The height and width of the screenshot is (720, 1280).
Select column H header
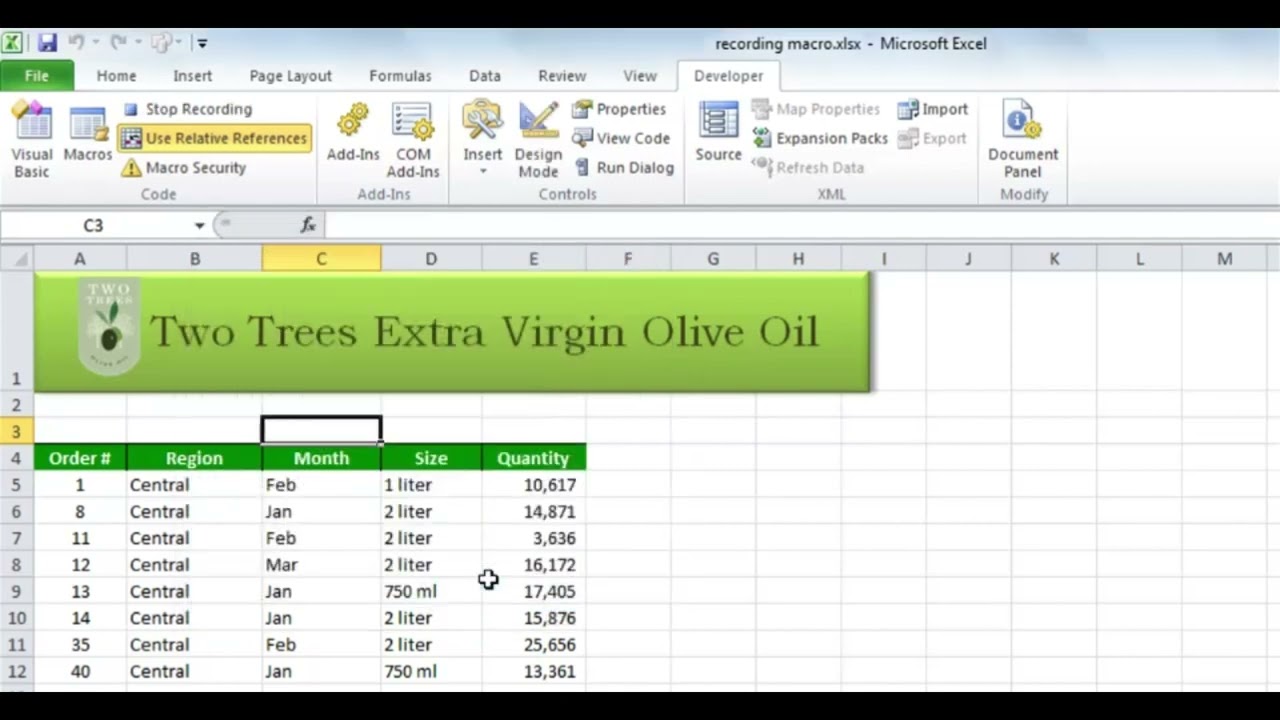(798, 259)
